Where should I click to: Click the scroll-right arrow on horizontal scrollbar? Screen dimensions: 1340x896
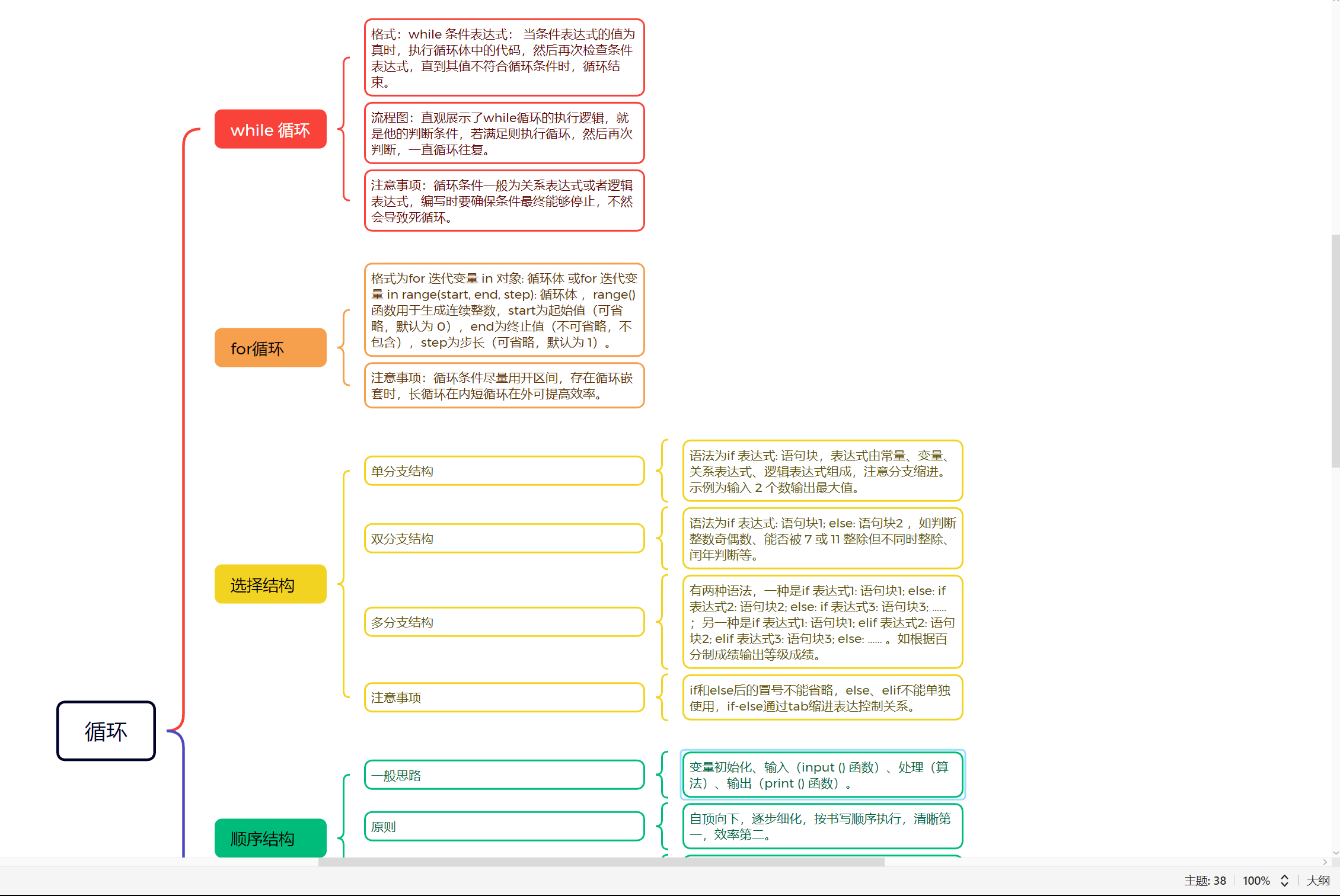coord(1325,862)
